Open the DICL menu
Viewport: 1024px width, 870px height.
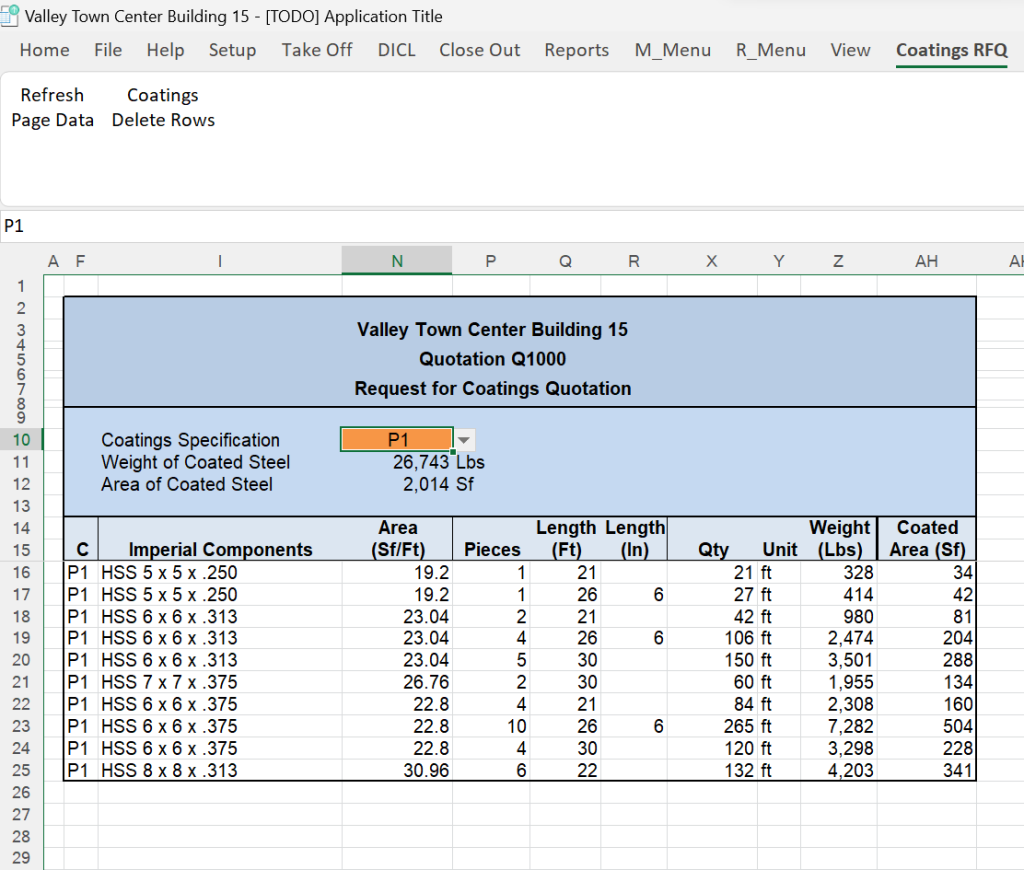[396, 50]
